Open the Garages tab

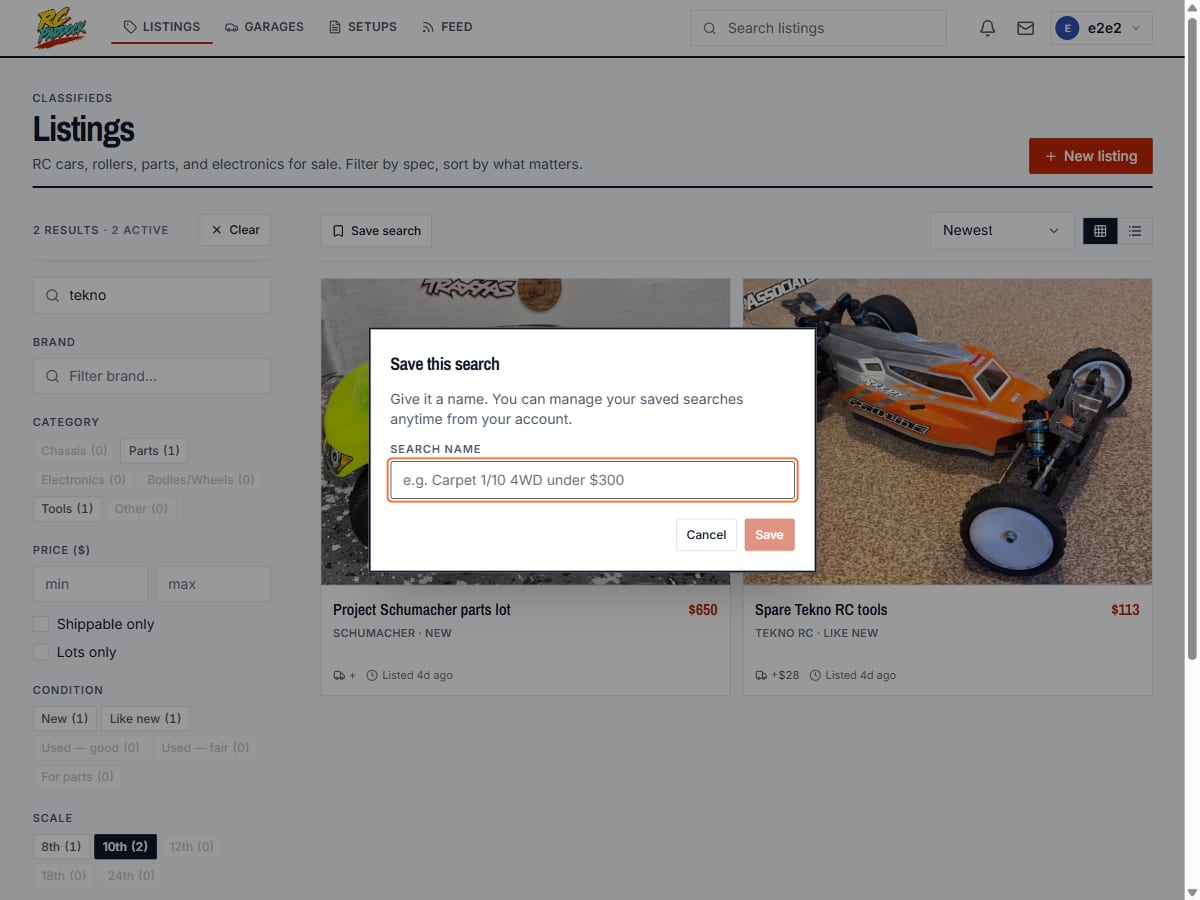pyautogui.click(x=264, y=27)
